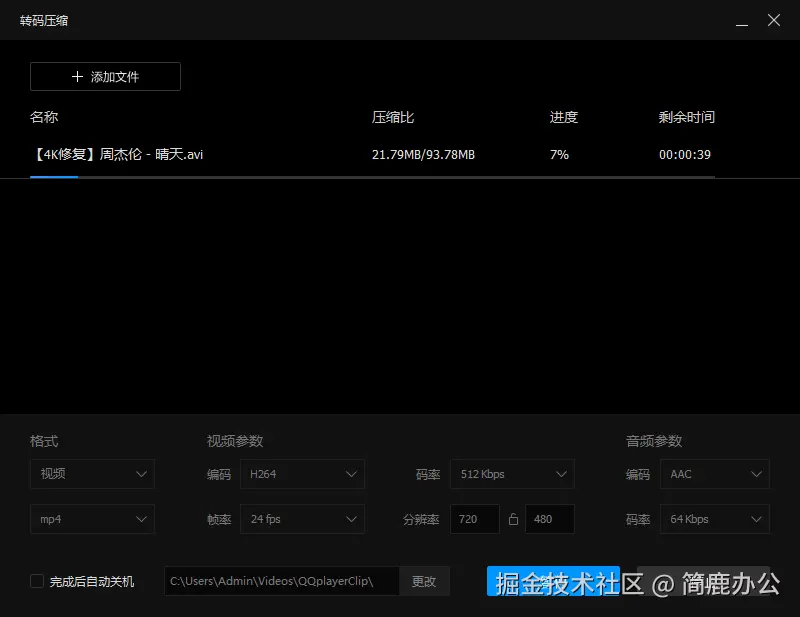Open the 24 fps frame rate dropdown
This screenshot has height=617, width=800.
coord(303,519)
